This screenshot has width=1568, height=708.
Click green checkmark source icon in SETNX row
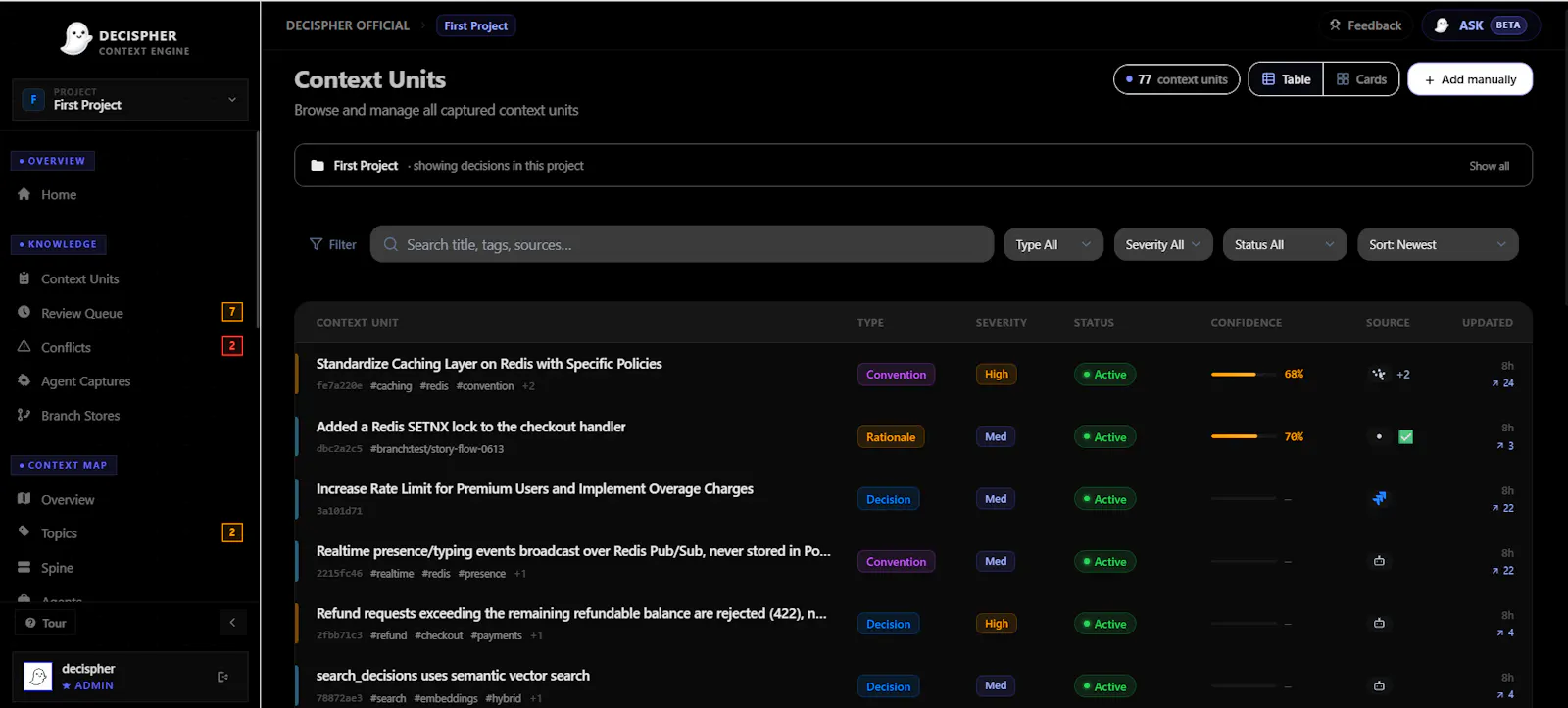click(x=1405, y=436)
